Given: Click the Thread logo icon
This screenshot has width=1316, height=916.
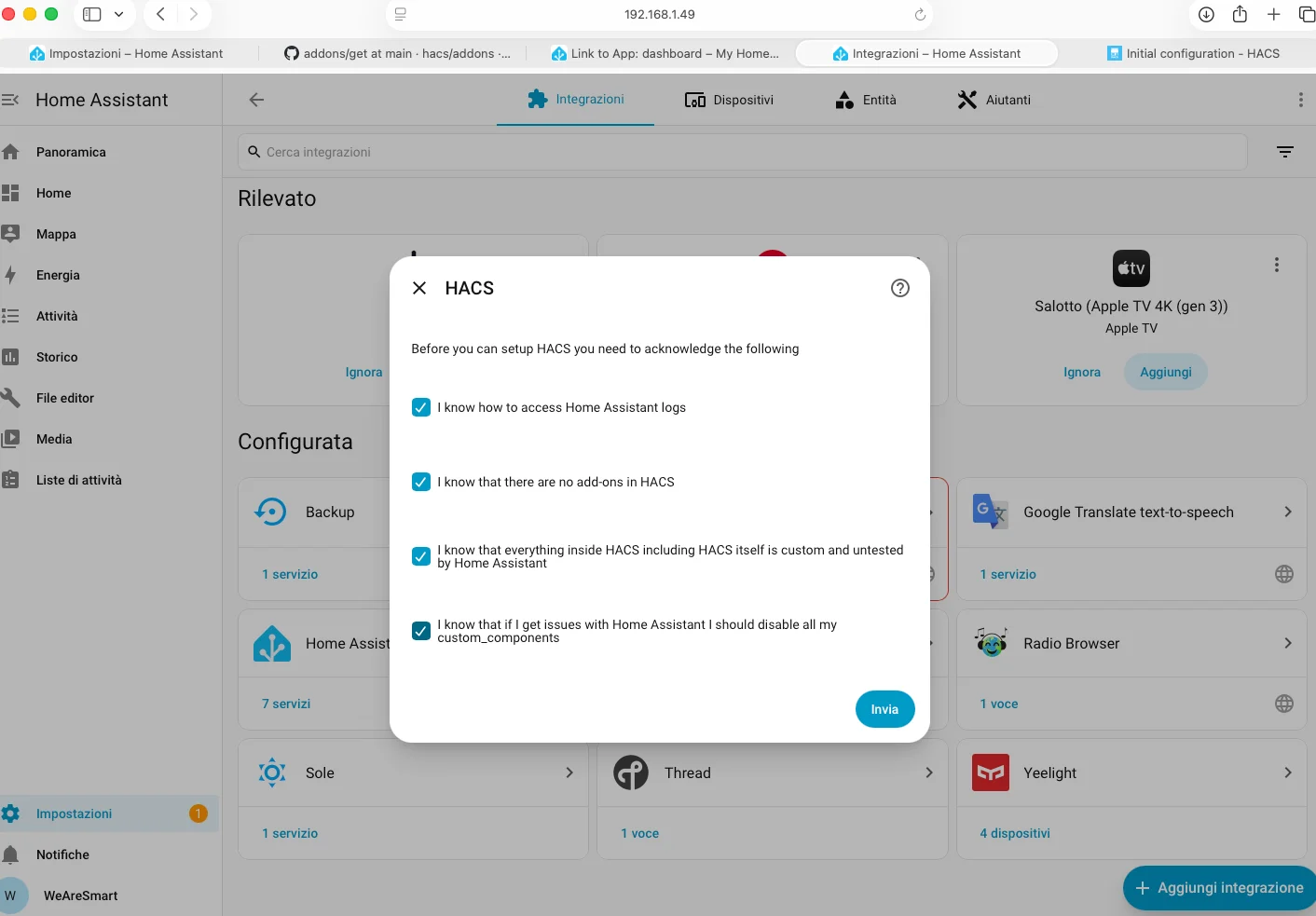Looking at the screenshot, I should click(x=631, y=772).
